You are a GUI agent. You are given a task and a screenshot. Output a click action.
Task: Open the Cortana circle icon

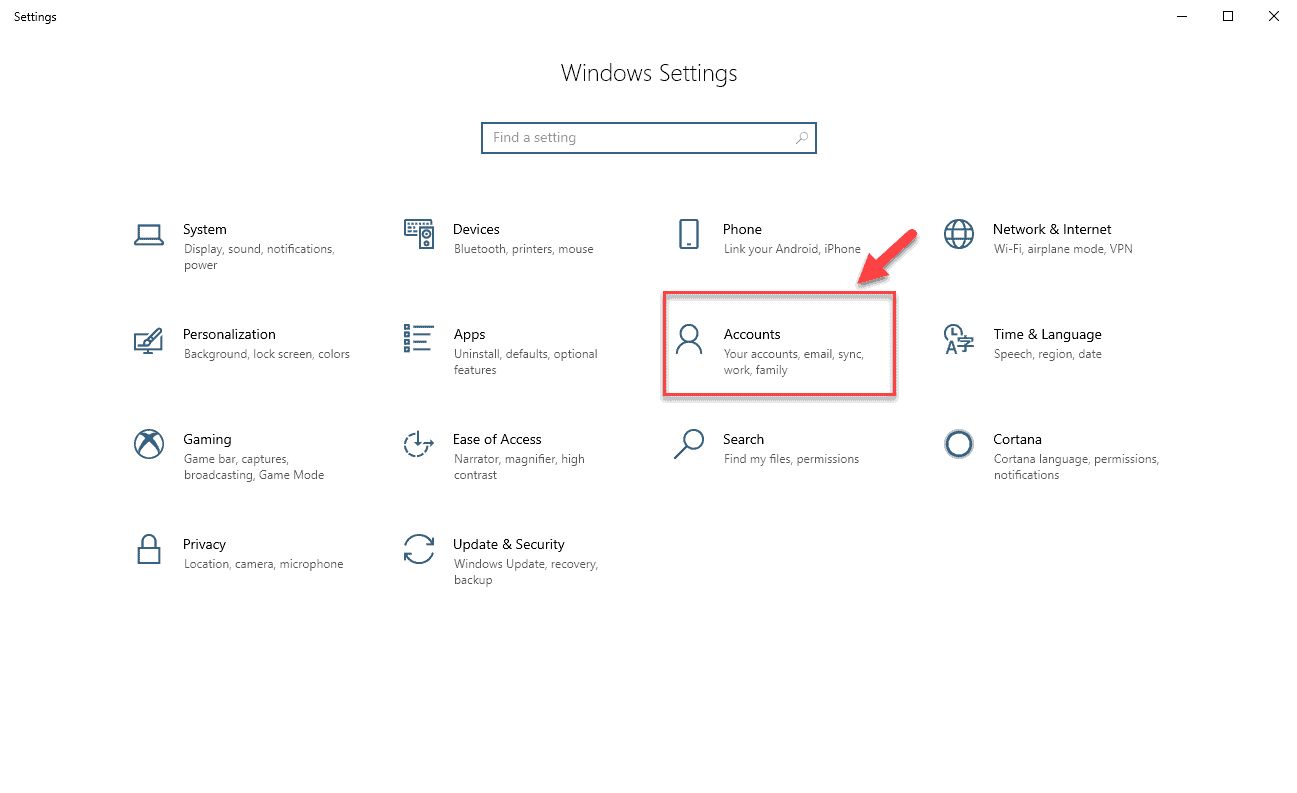(959, 444)
